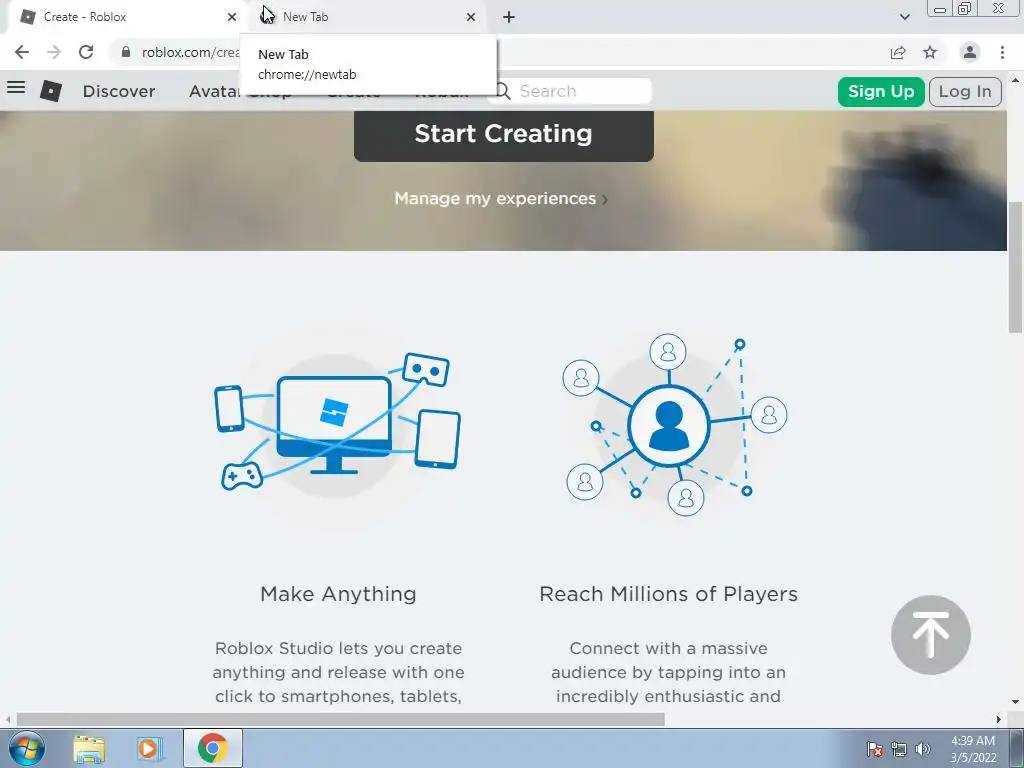Click the scrollbar up arrow

pyautogui.click(x=1015, y=80)
